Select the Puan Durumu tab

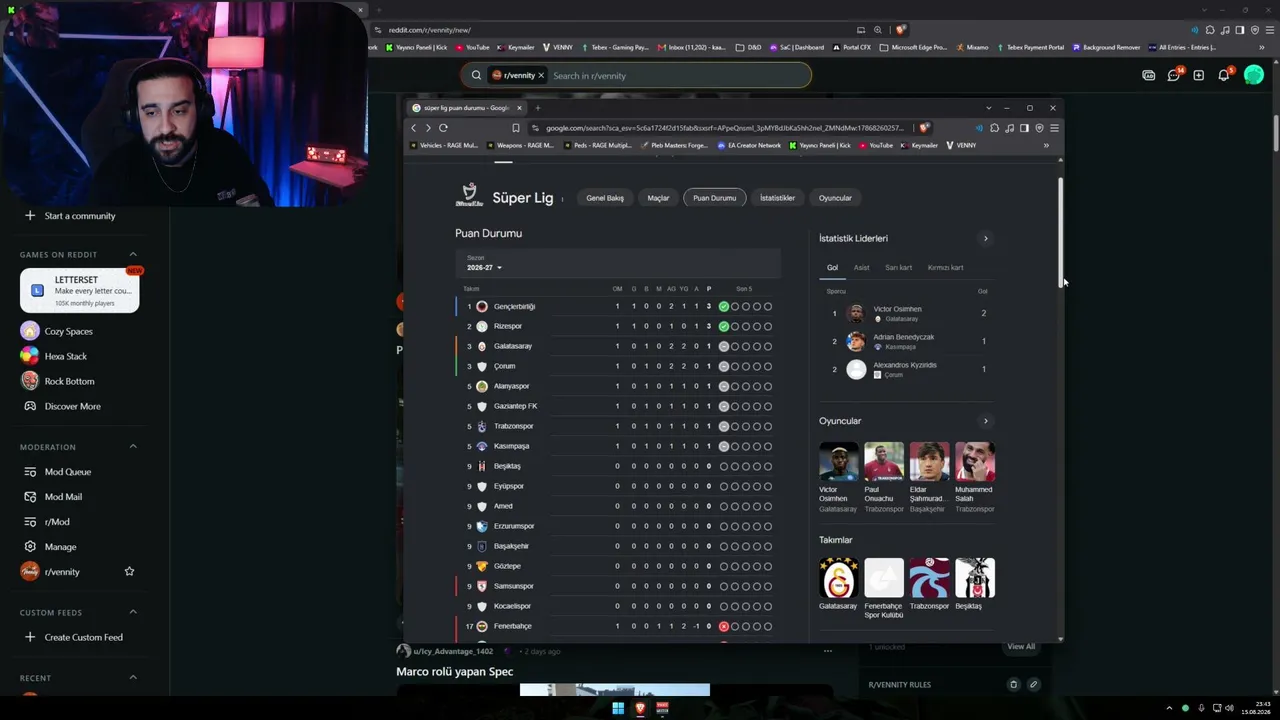[715, 198]
